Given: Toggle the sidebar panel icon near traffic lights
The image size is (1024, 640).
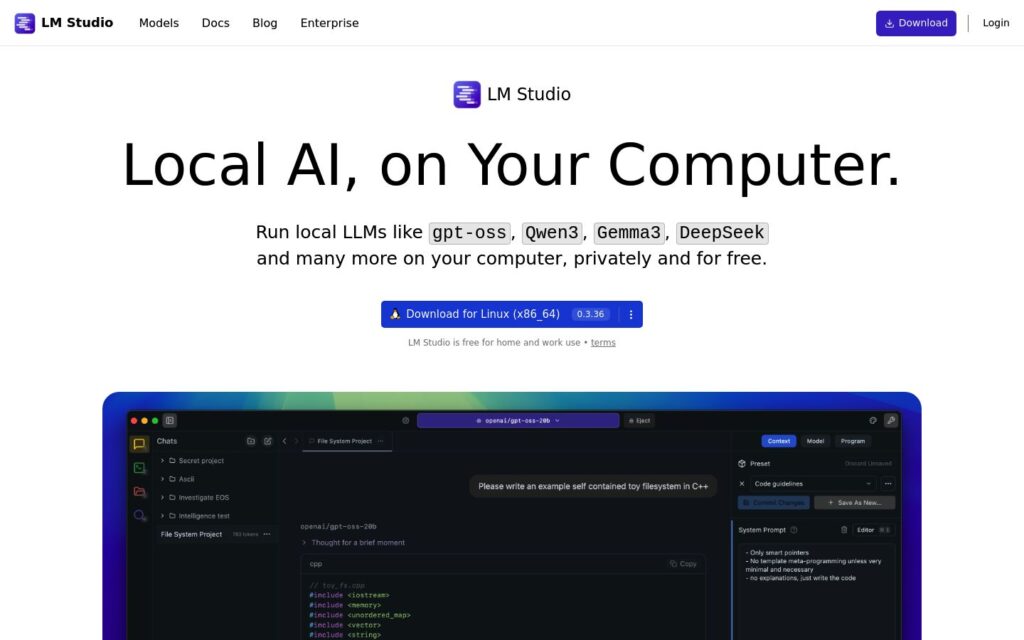Looking at the screenshot, I should [x=170, y=421].
